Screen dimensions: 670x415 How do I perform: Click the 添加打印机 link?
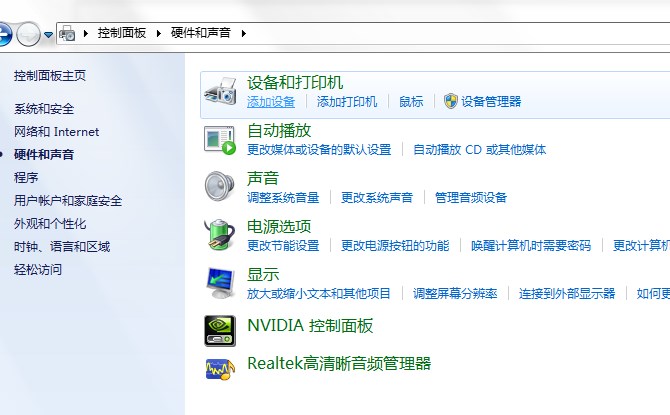347,102
